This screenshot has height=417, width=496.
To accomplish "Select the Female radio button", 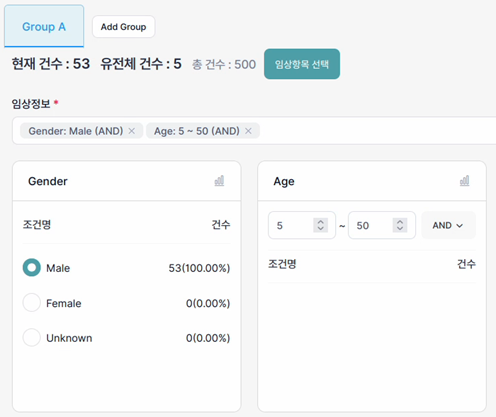I will pyautogui.click(x=32, y=302).
